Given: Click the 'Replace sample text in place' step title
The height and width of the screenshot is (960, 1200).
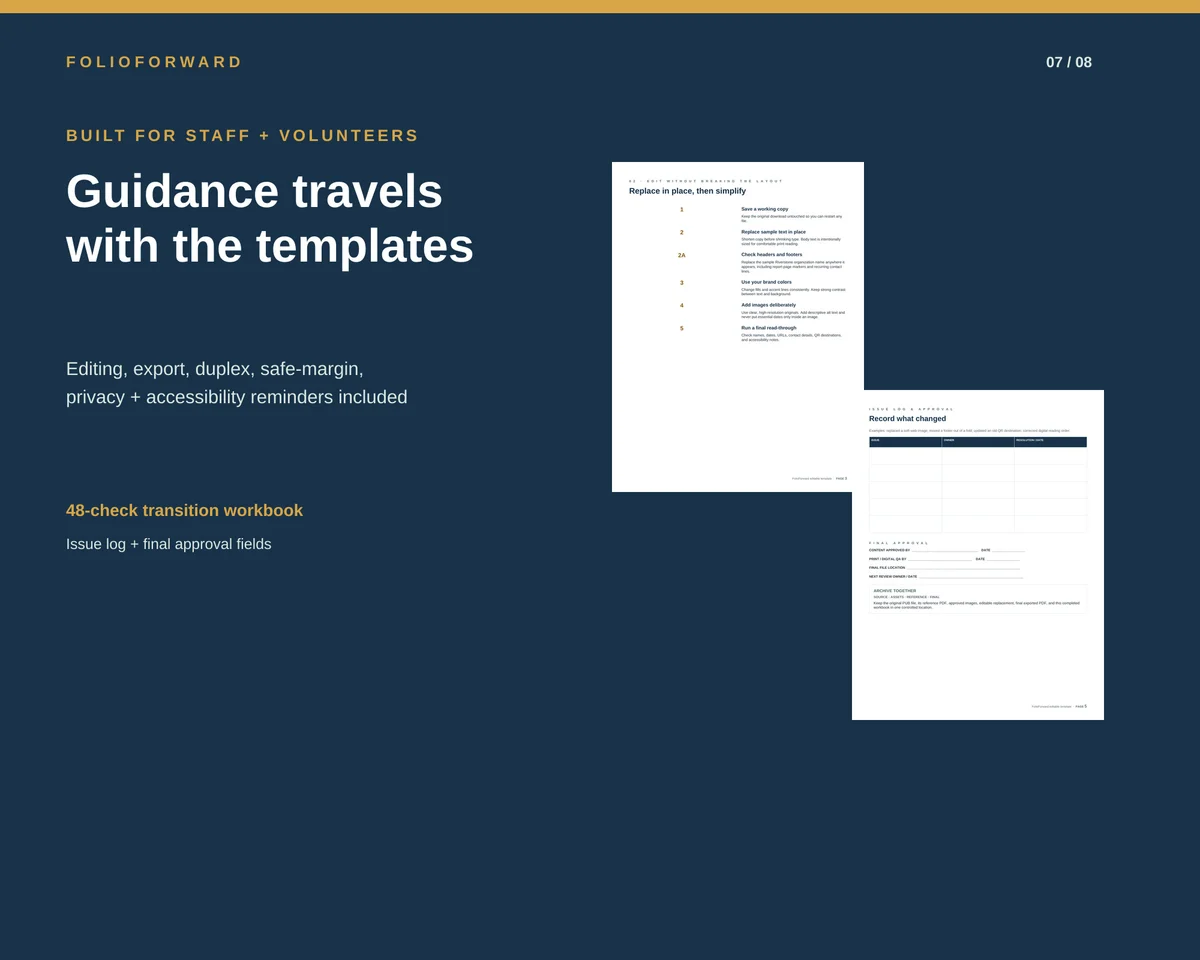Looking at the screenshot, I should point(774,232).
